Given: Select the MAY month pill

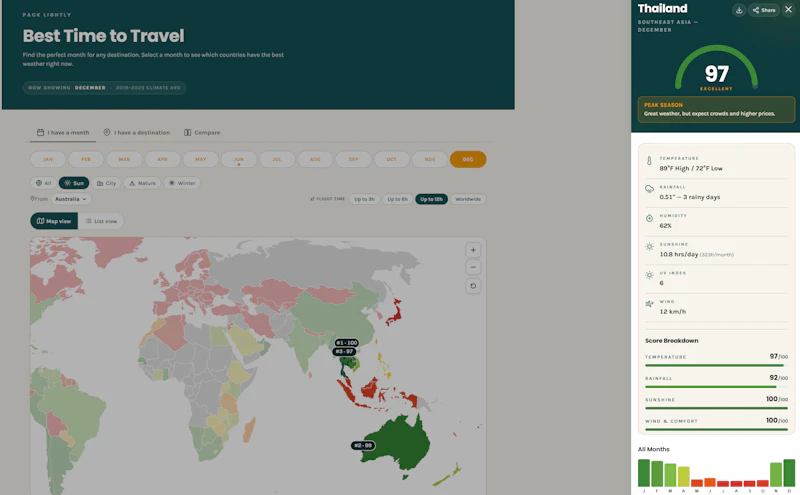Looking at the screenshot, I should point(201,159).
